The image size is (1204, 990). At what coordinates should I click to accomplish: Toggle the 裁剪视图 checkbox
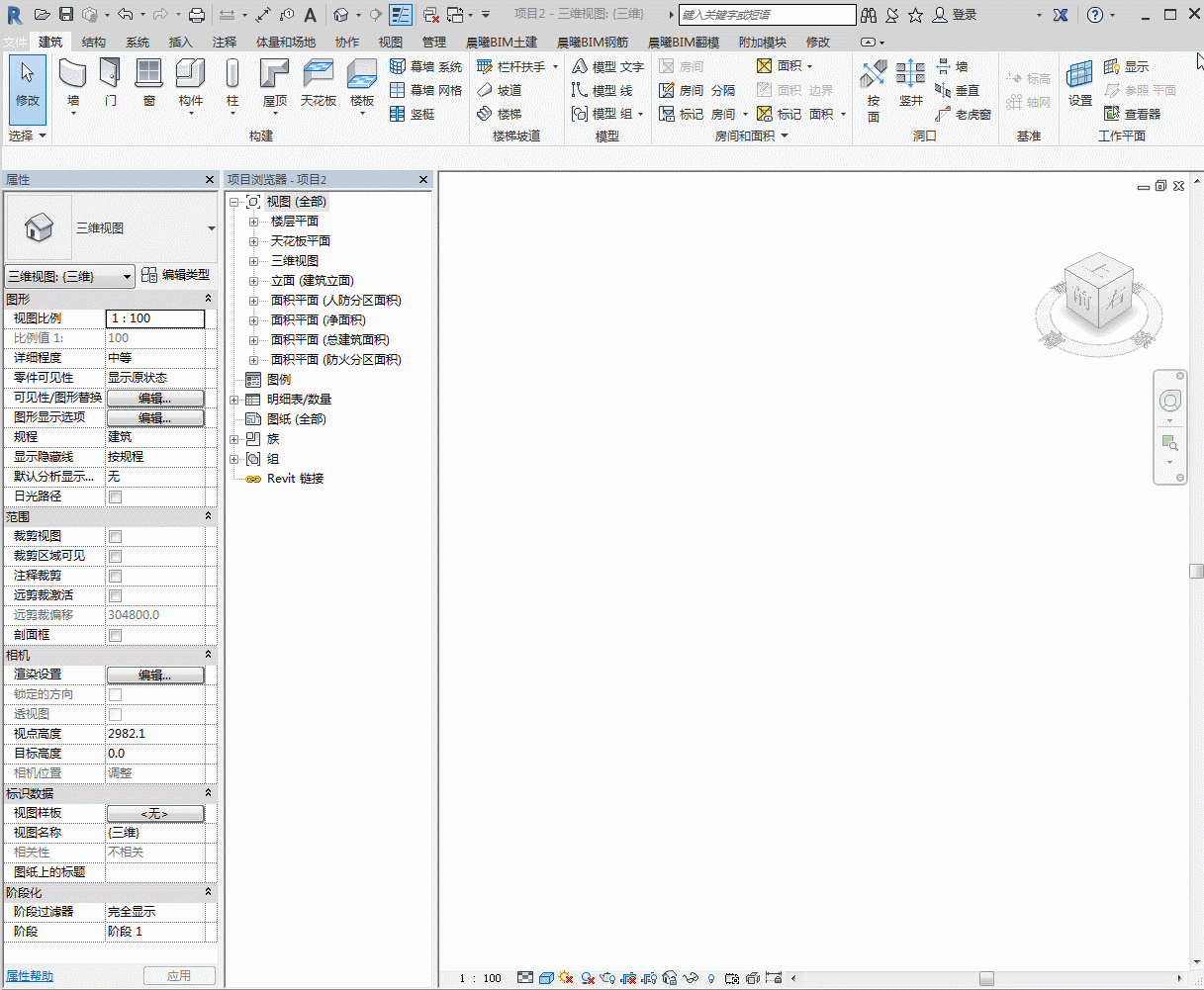tap(115, 536)
